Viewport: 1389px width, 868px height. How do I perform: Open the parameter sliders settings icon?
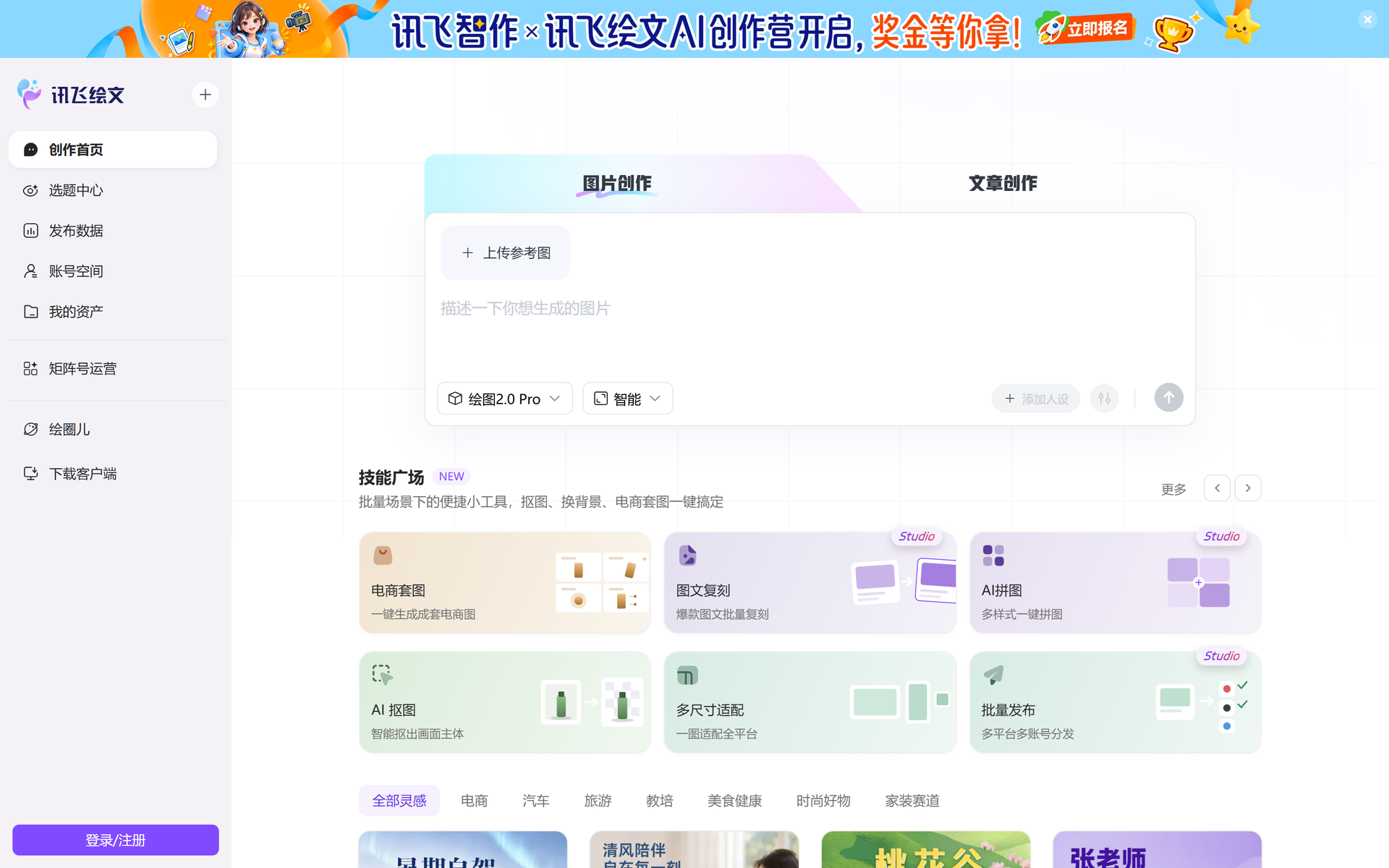pos(1104,399)
